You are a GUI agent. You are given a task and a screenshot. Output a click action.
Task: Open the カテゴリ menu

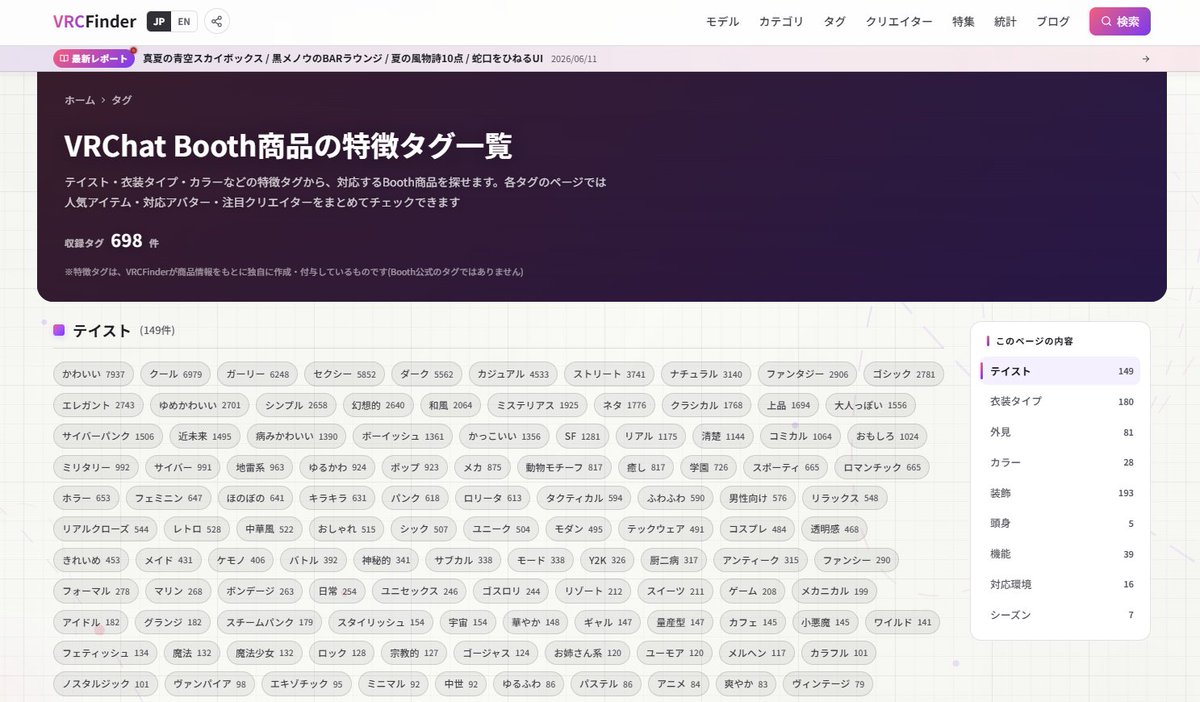point(781,21)
